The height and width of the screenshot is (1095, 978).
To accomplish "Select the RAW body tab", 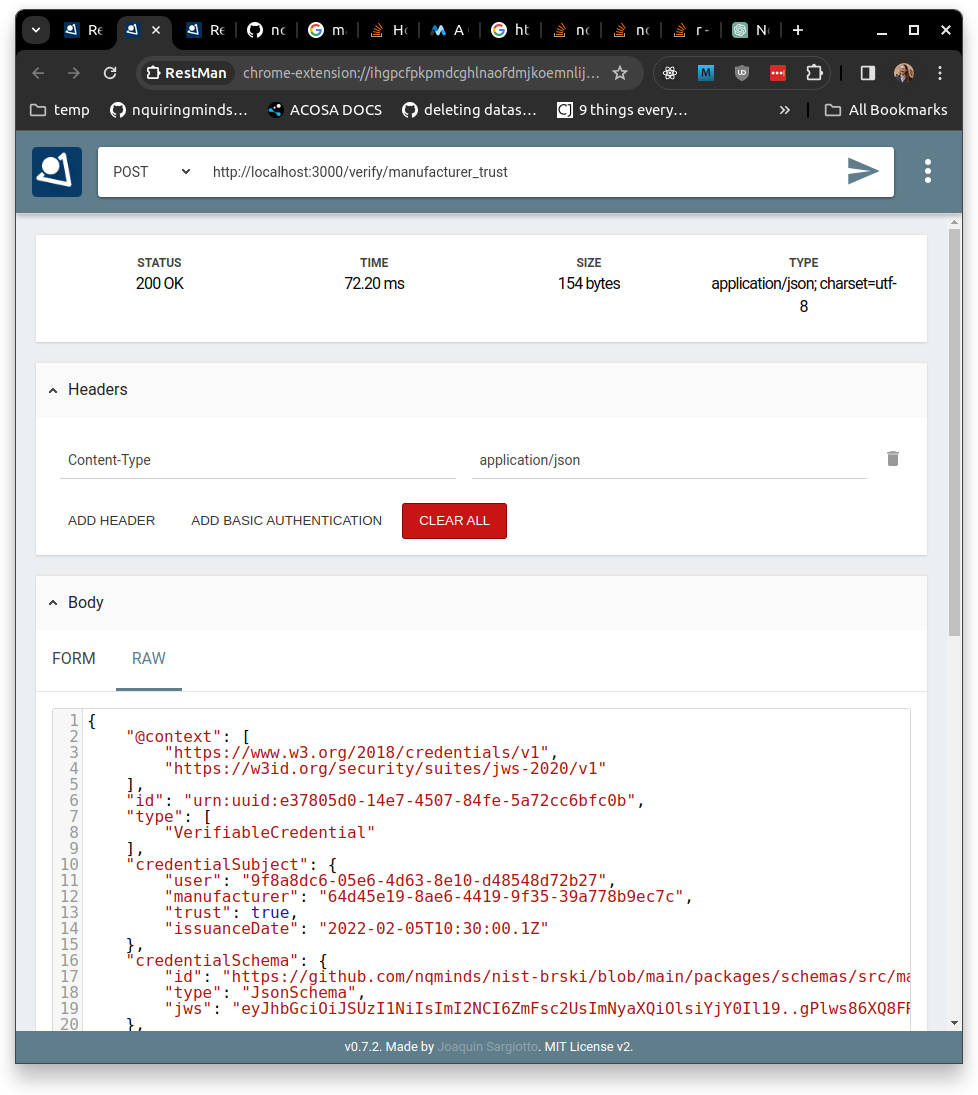I will (149, 659).
